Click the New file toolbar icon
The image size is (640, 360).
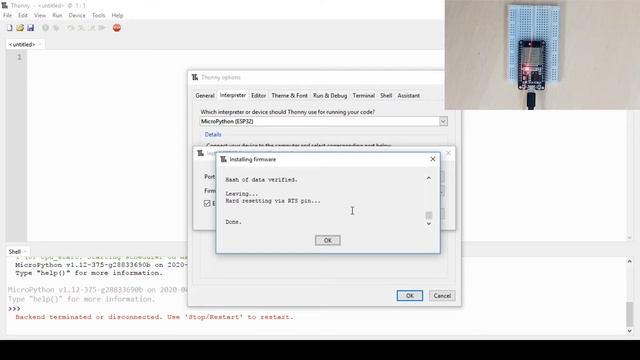[x=10, y=28]
